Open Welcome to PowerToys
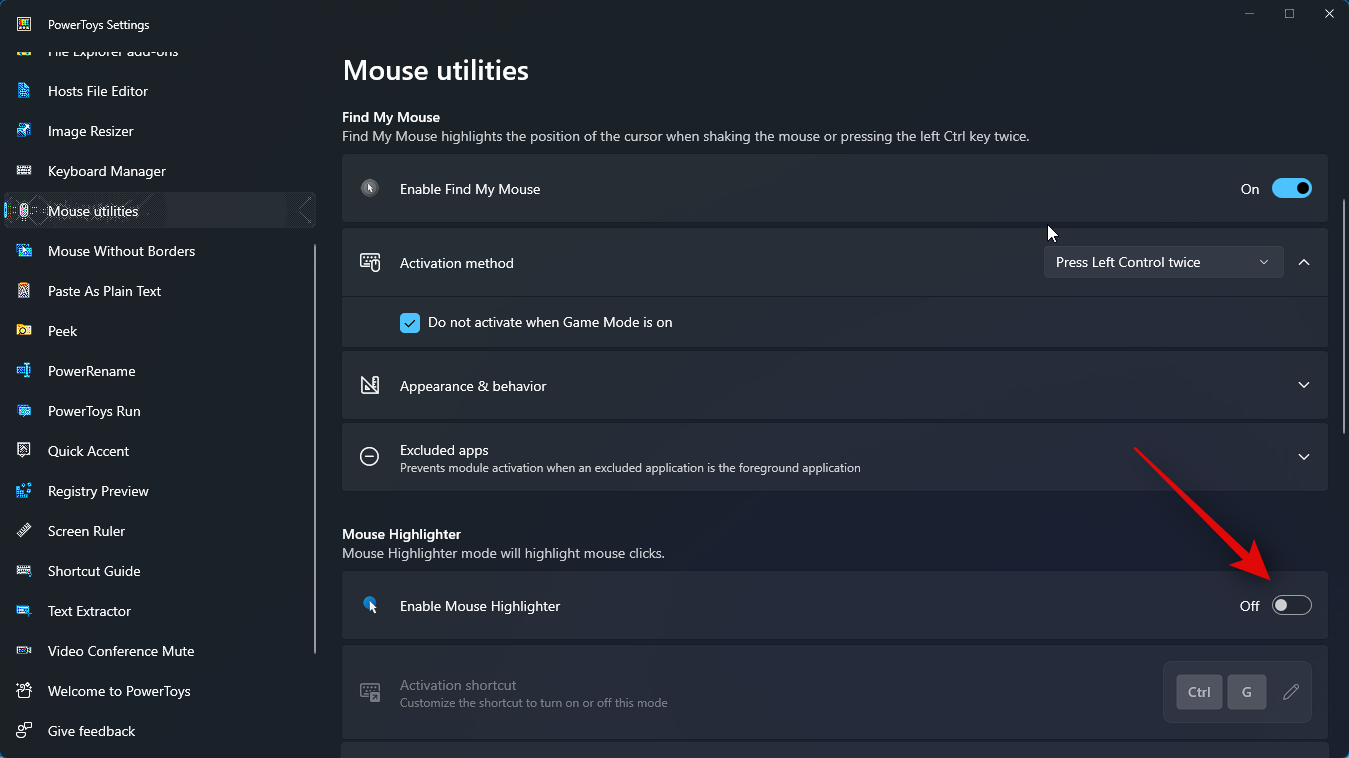 coord(119,691)
